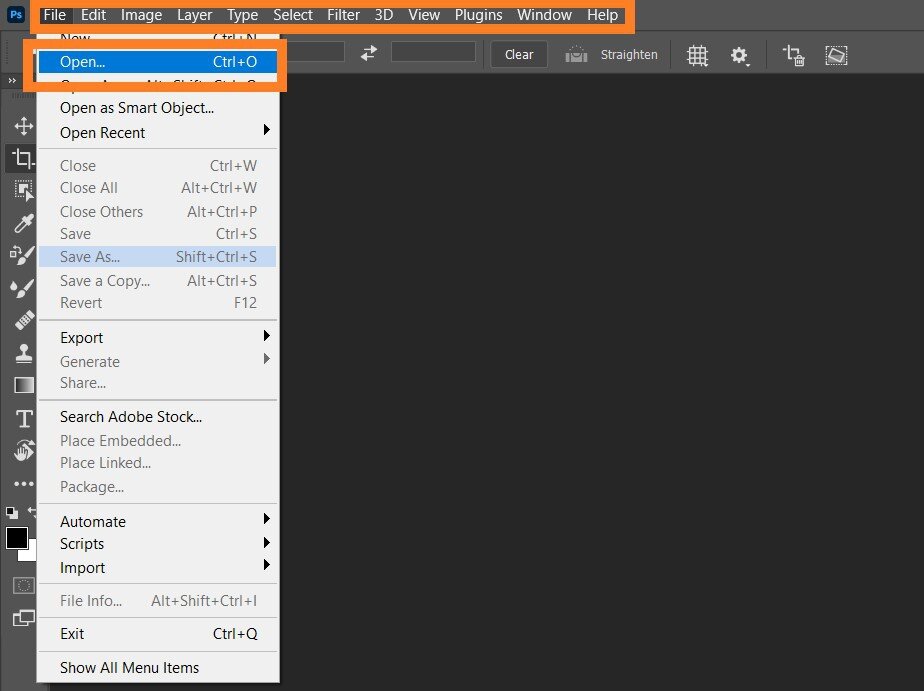Open the Plugins menu
Viewport: 924px width, 691px height.
click(478, 15)
